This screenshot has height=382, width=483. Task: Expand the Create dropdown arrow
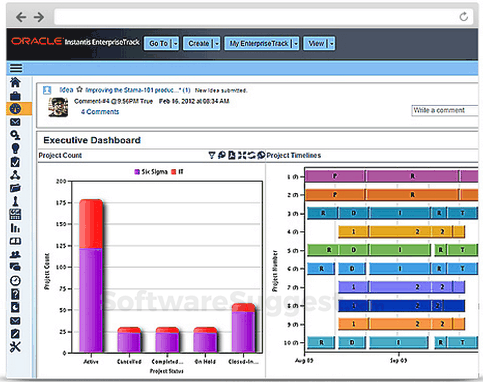(x=217, y=44)
